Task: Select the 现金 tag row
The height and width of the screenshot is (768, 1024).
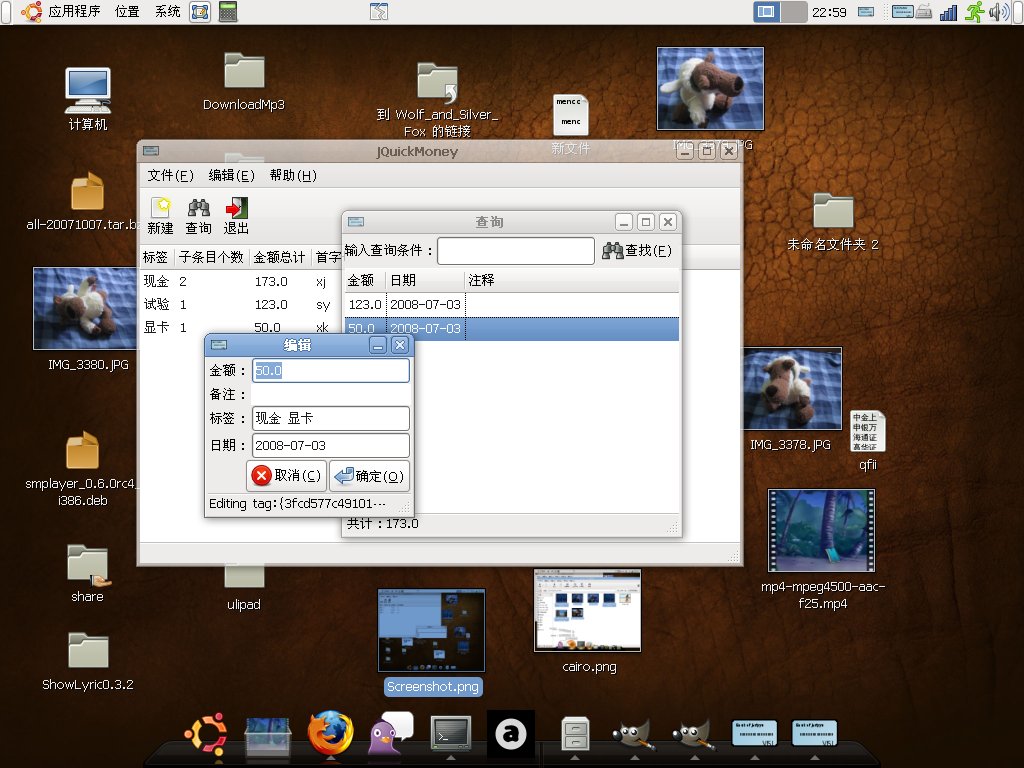Action: (x=240, y=281)
